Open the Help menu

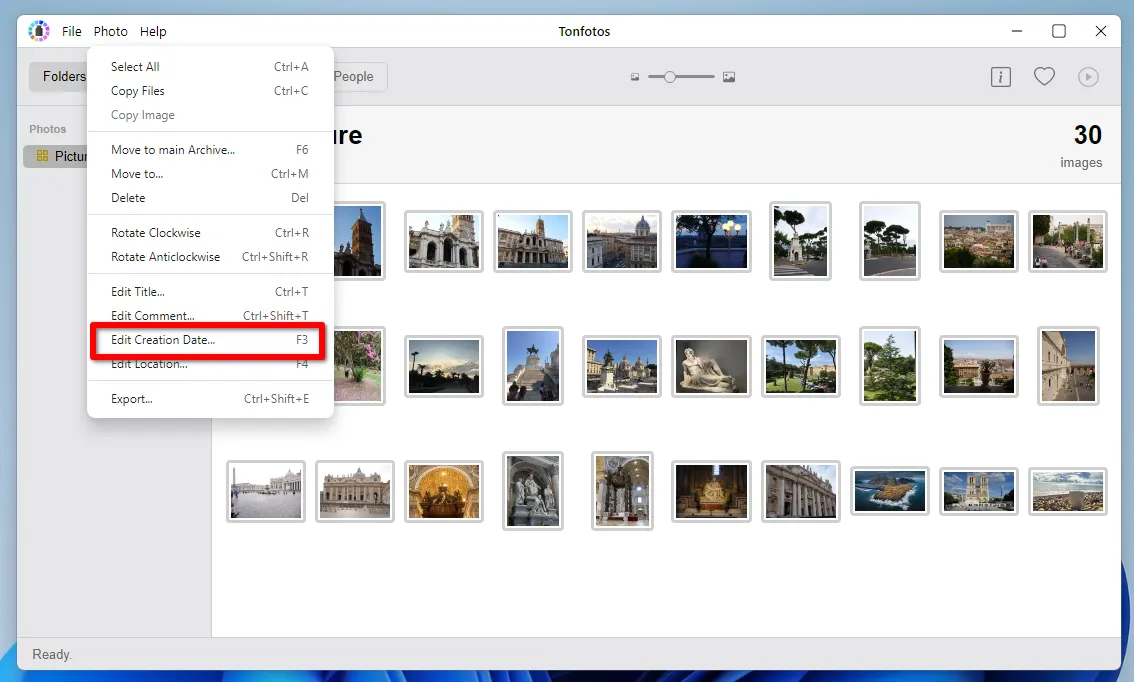point(153,31)
